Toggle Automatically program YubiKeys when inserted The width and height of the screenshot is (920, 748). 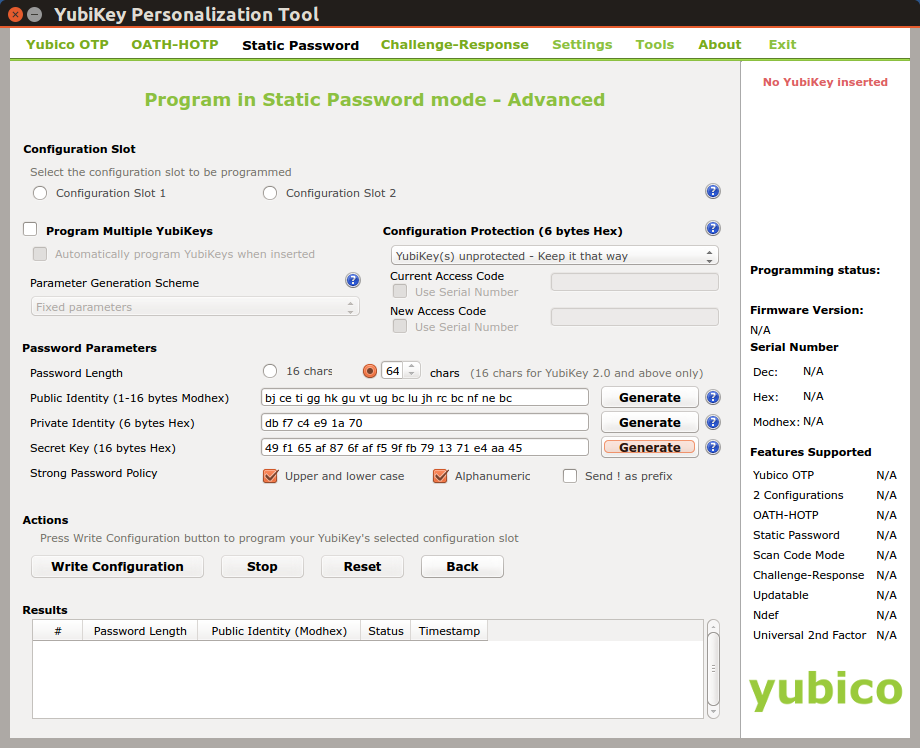[x=40, y=254]
